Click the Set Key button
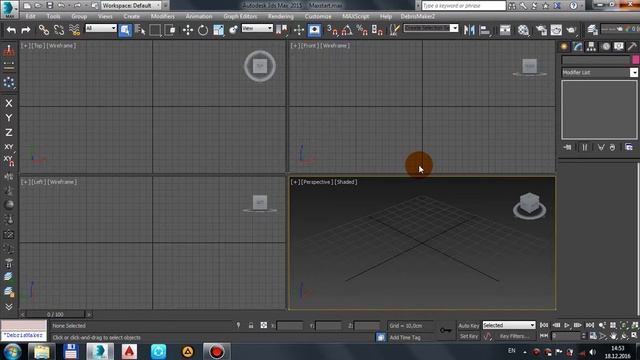The width and height of the screenshot is (640, 360). point(469,336)
